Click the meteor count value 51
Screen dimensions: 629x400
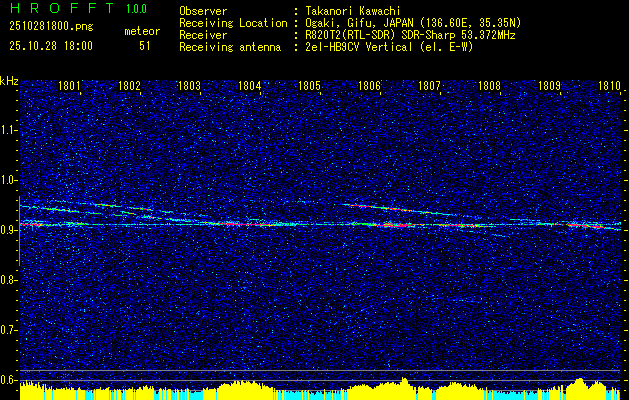145,45
